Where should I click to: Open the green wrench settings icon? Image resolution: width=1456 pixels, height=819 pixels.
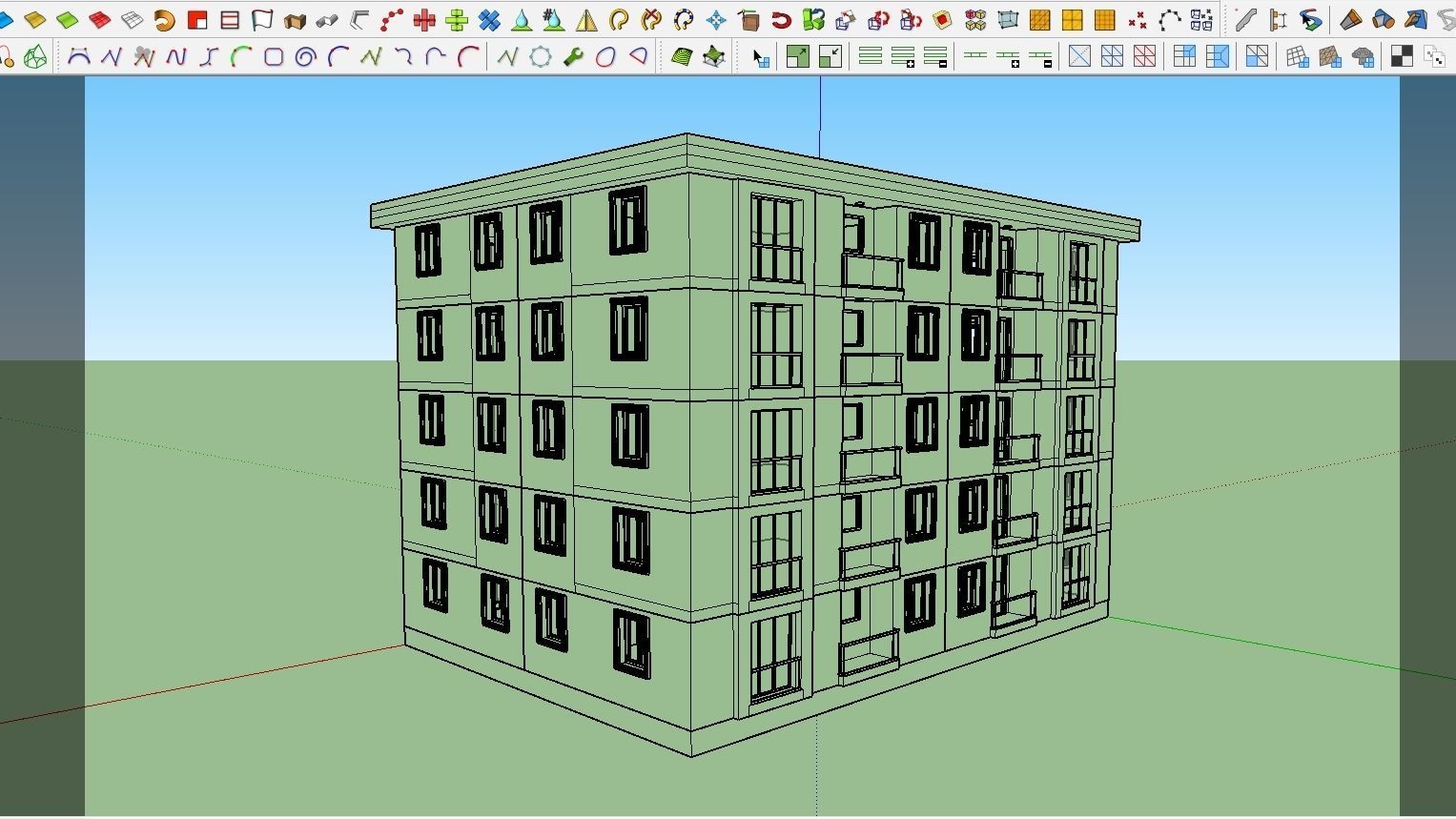(573, 57)
